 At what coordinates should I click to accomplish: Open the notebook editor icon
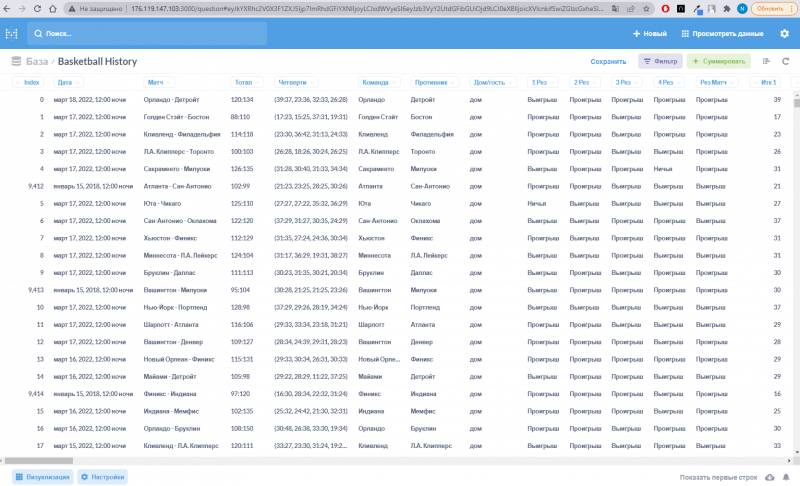pos(767,61)
